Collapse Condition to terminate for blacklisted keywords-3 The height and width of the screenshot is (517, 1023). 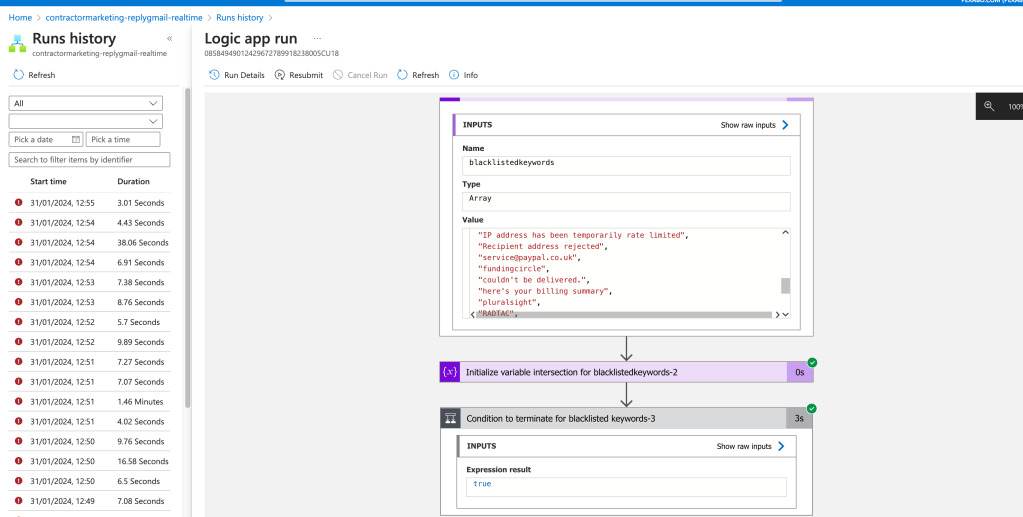[x=626, y=418]
